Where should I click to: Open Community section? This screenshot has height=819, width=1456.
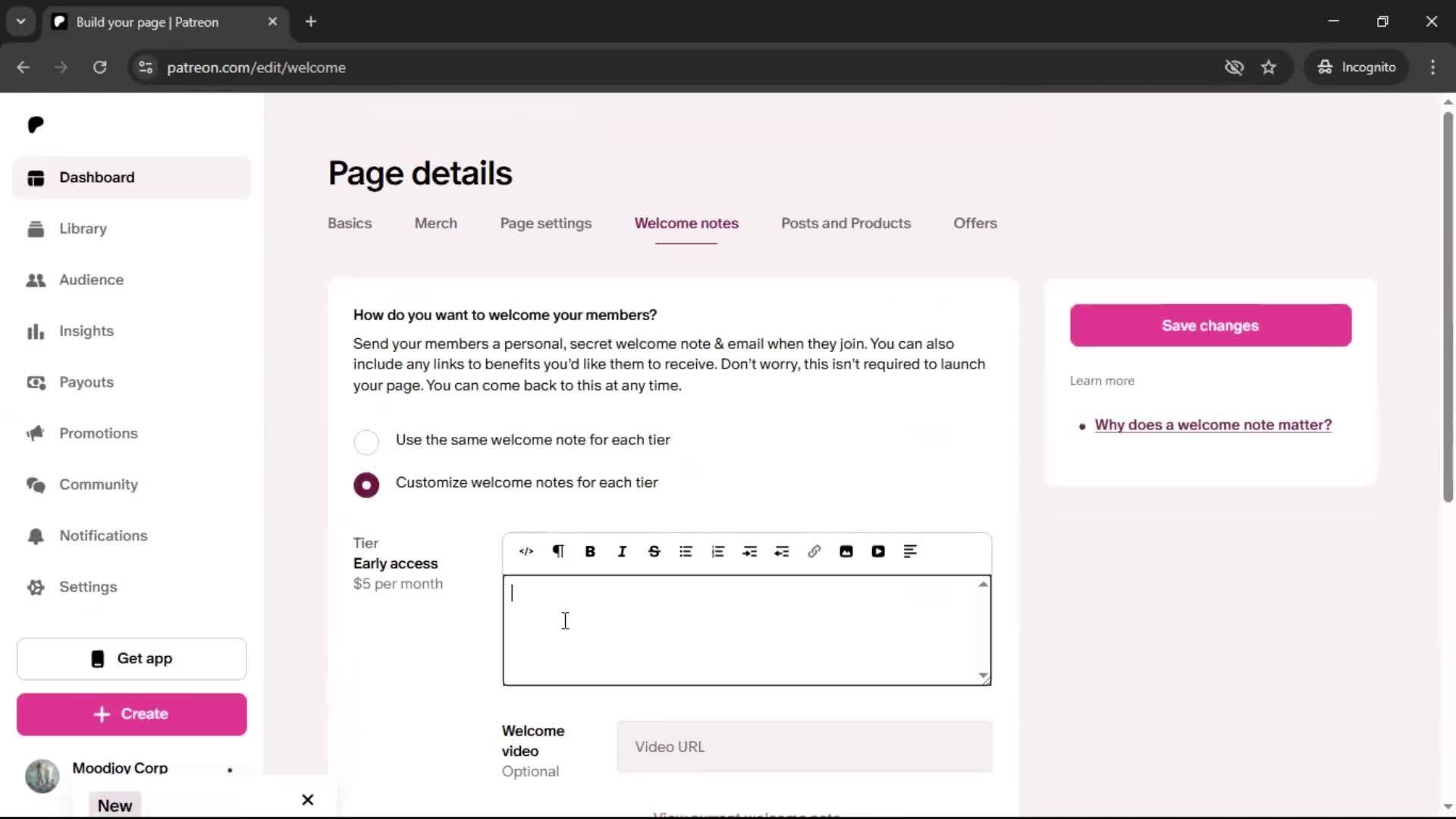pyautogui.click(x=131, y=485)
